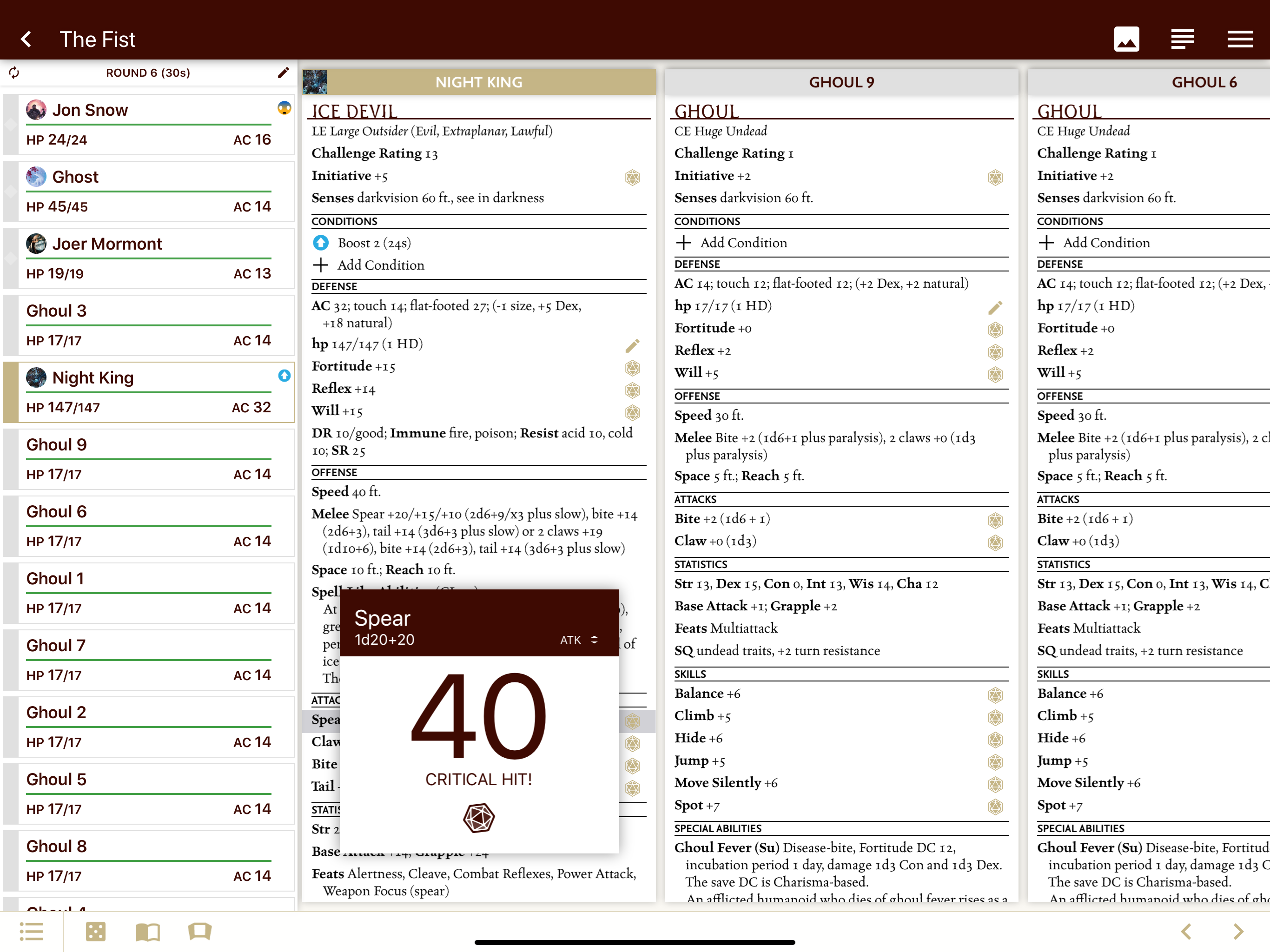1270x952 pixels.
Task: Select Ghoul 1 in initiative list
Action: (149, 593)
